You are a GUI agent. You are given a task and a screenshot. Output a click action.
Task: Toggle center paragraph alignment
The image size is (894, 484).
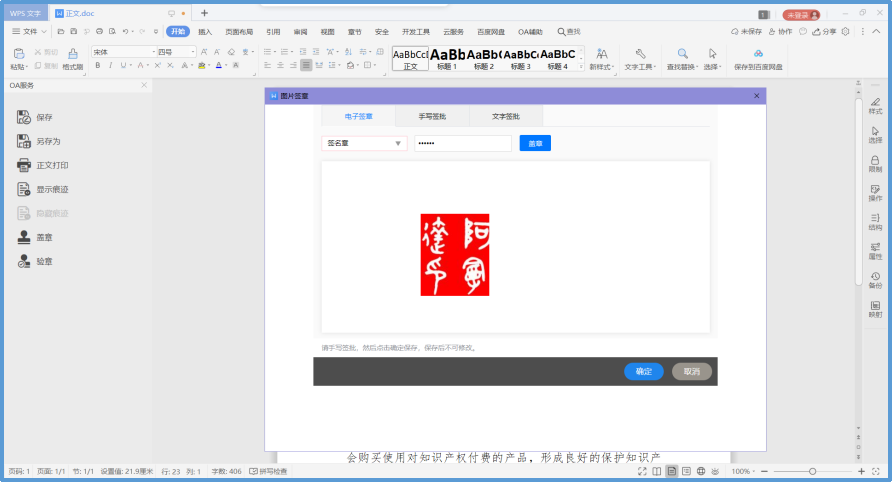coord(281,66)
